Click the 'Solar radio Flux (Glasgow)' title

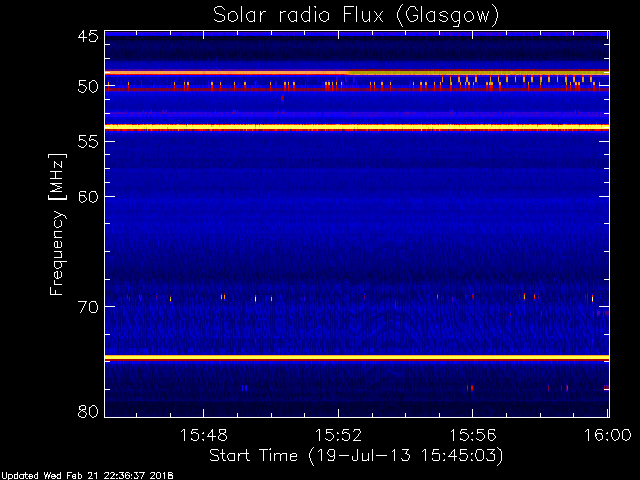click(356, 16)
